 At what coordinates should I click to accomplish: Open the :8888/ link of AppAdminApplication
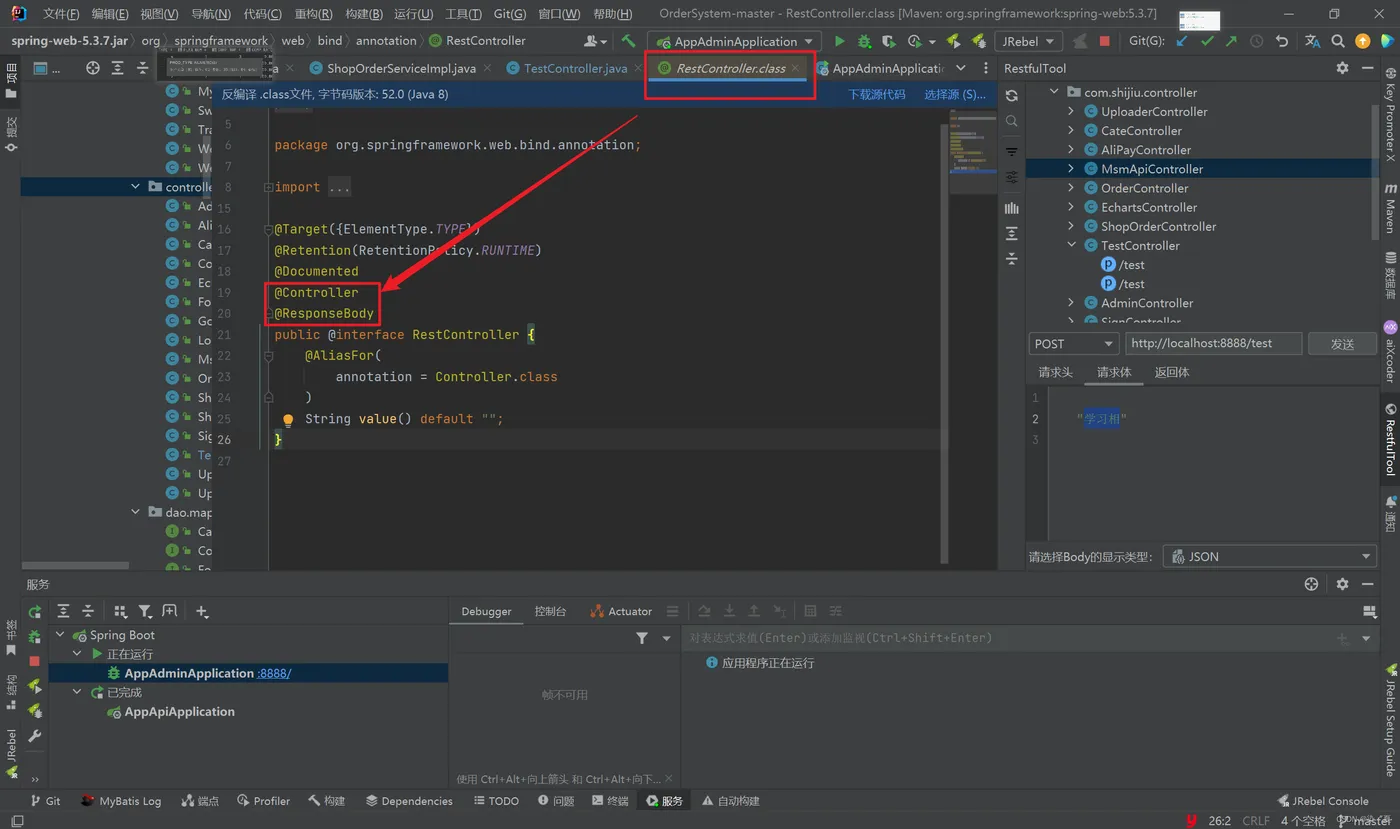tap(274, 673)
